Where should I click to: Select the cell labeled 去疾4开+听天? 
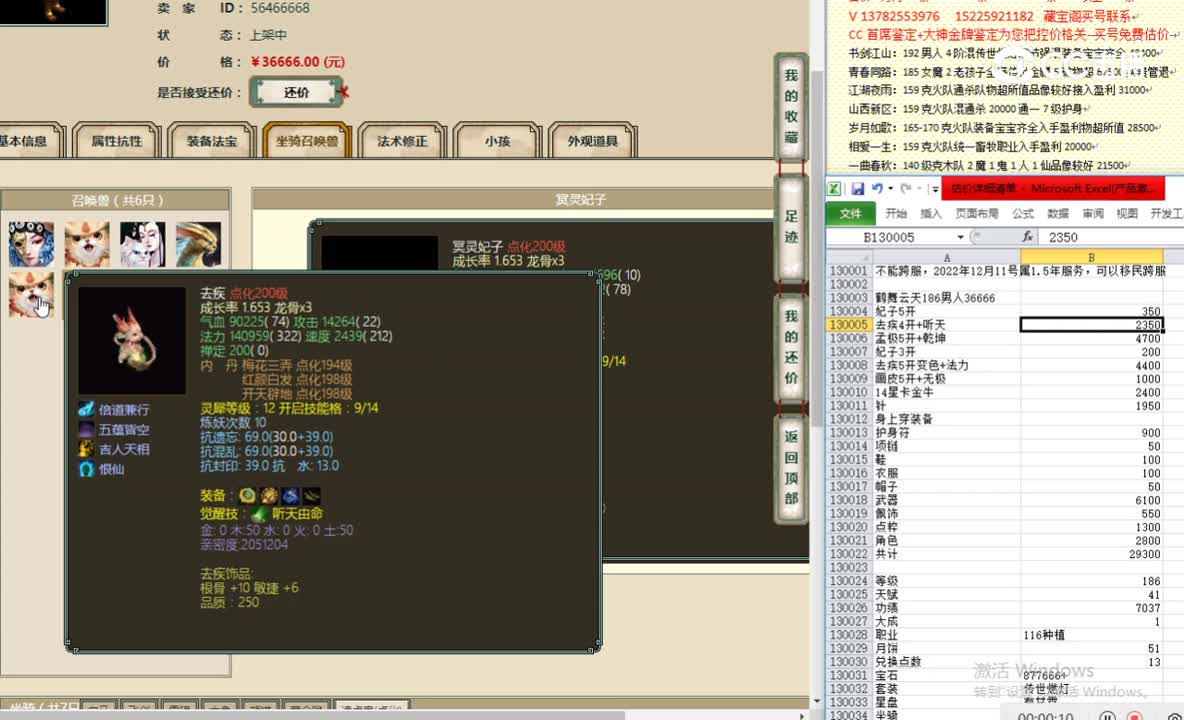[x=946, y=325]
